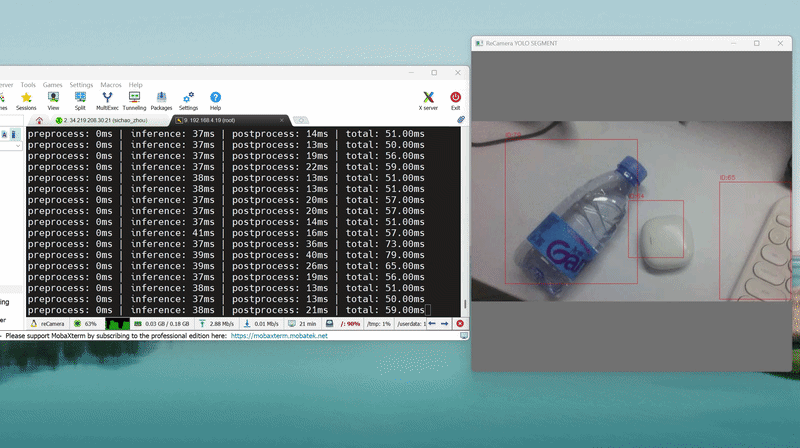Screen dimensions: 800x448
Task: Click the right arrow in status bar
Action: 444,323
